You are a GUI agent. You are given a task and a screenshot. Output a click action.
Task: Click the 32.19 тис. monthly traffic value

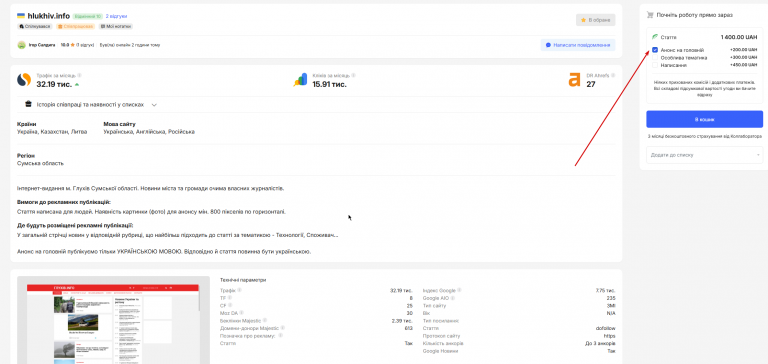pos(54,84)
